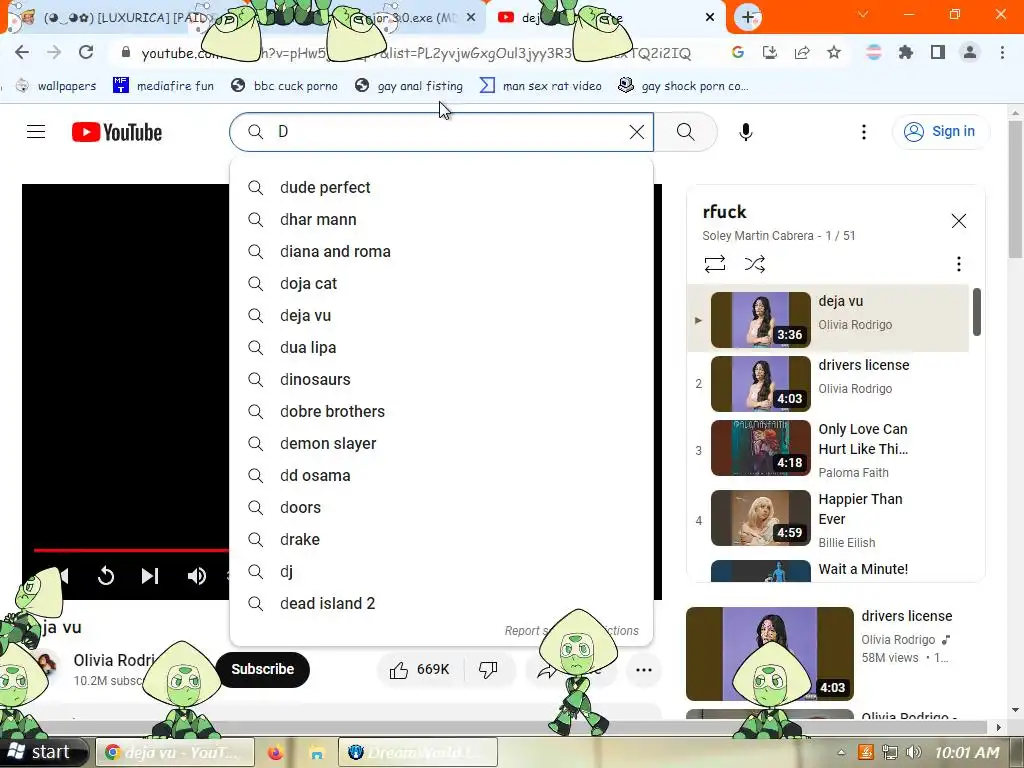
Task: Reload the current page
Action: coord(86,52)
